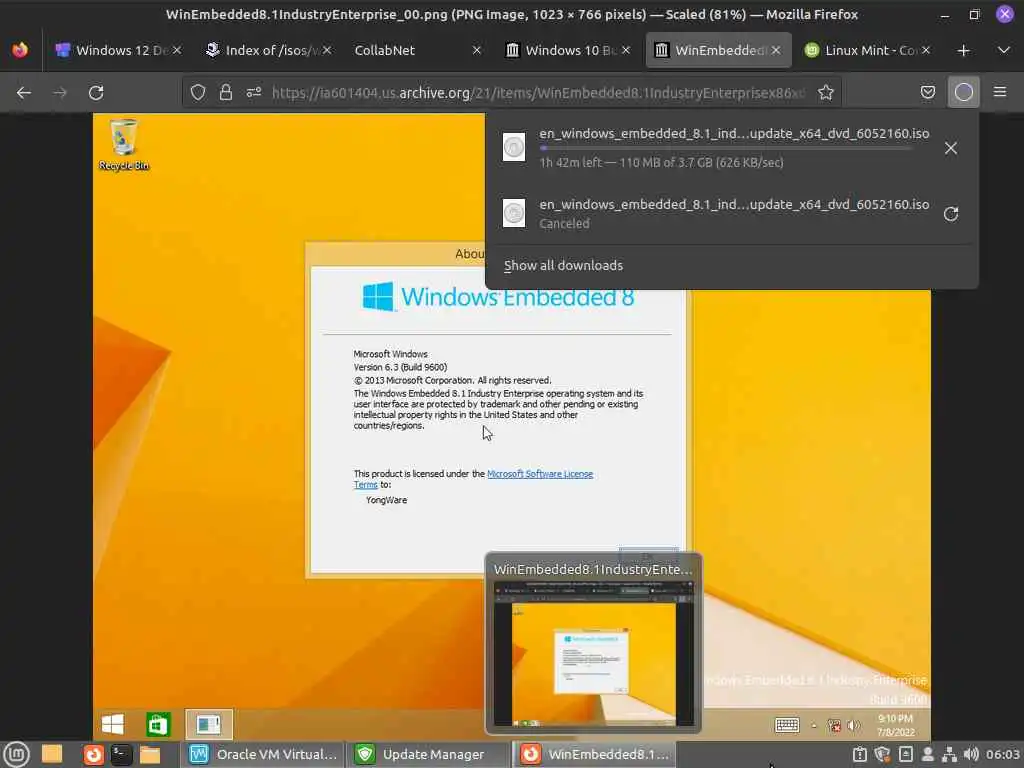
Task: Close the WinEmbedded tab
Action: (x=776, y=50)
